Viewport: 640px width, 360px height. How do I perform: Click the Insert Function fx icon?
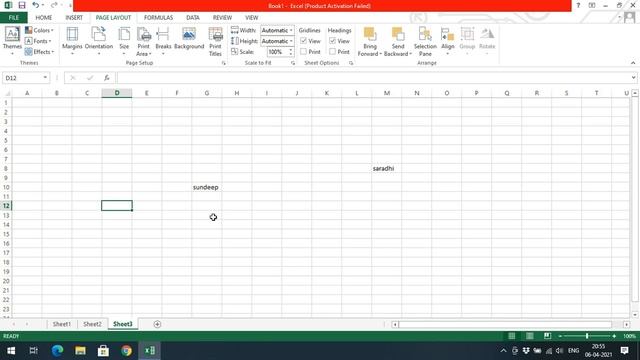coord(107,78)
